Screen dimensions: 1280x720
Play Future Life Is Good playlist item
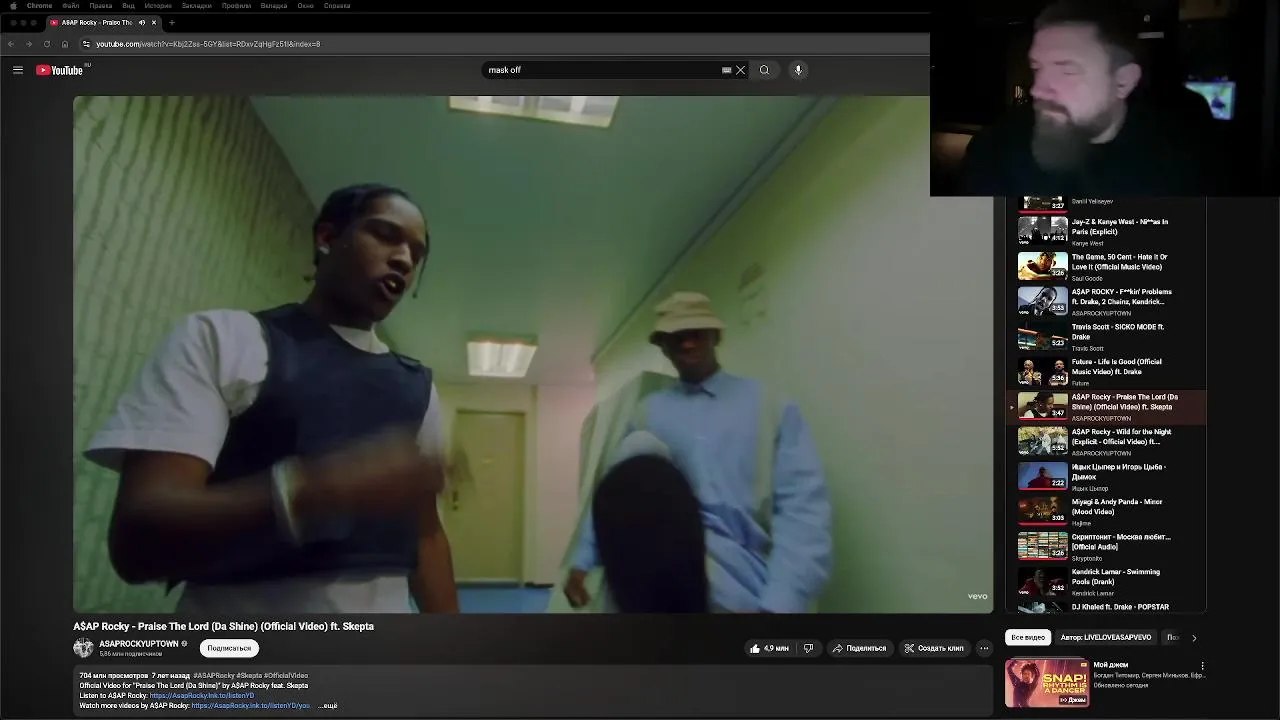[1106, 371]
